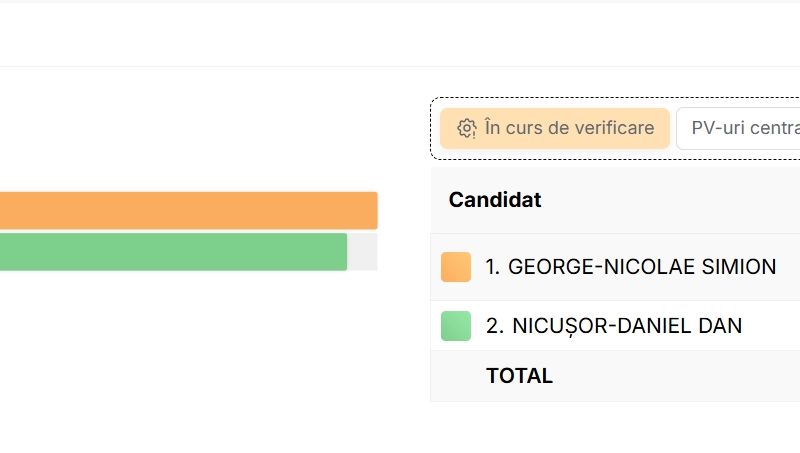Image resolution: width=800 pixels, height=453 pixels.
Task: Click the green swatch for Nicușor-Daniel Dan
Action: tap(456, 326)
